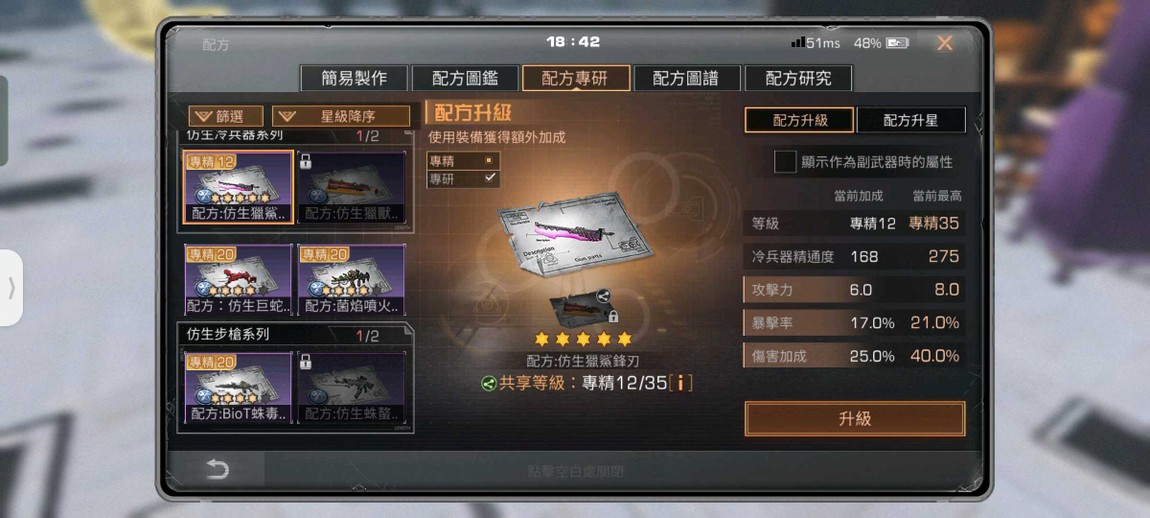This screenshot has height=518, width=1150.
Task: Click the orange info icon beside 專精12/35
Action: point(681,382)
